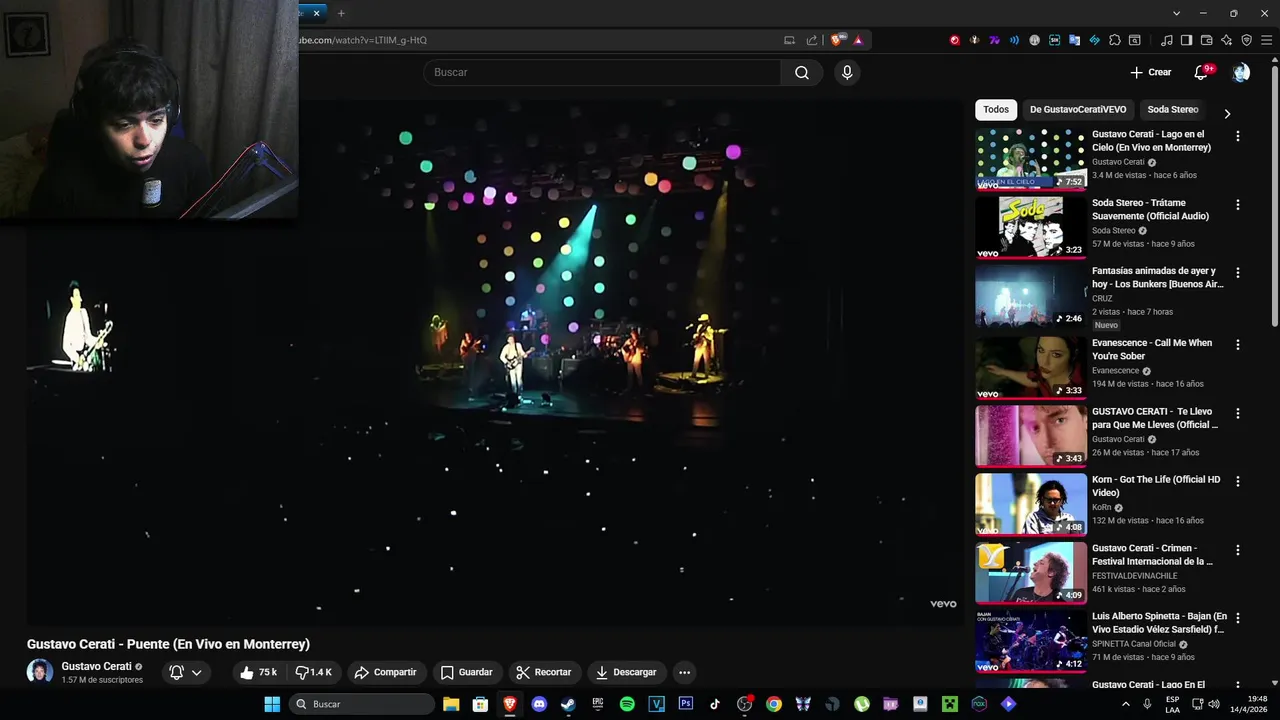Click the address bar URL text

tap(363, 40)
